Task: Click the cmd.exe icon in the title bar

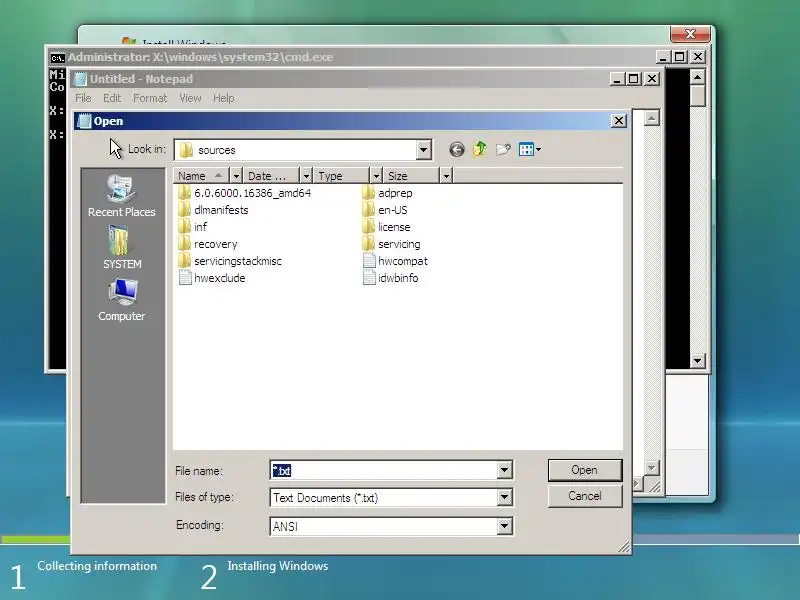Action: point(58,57)
